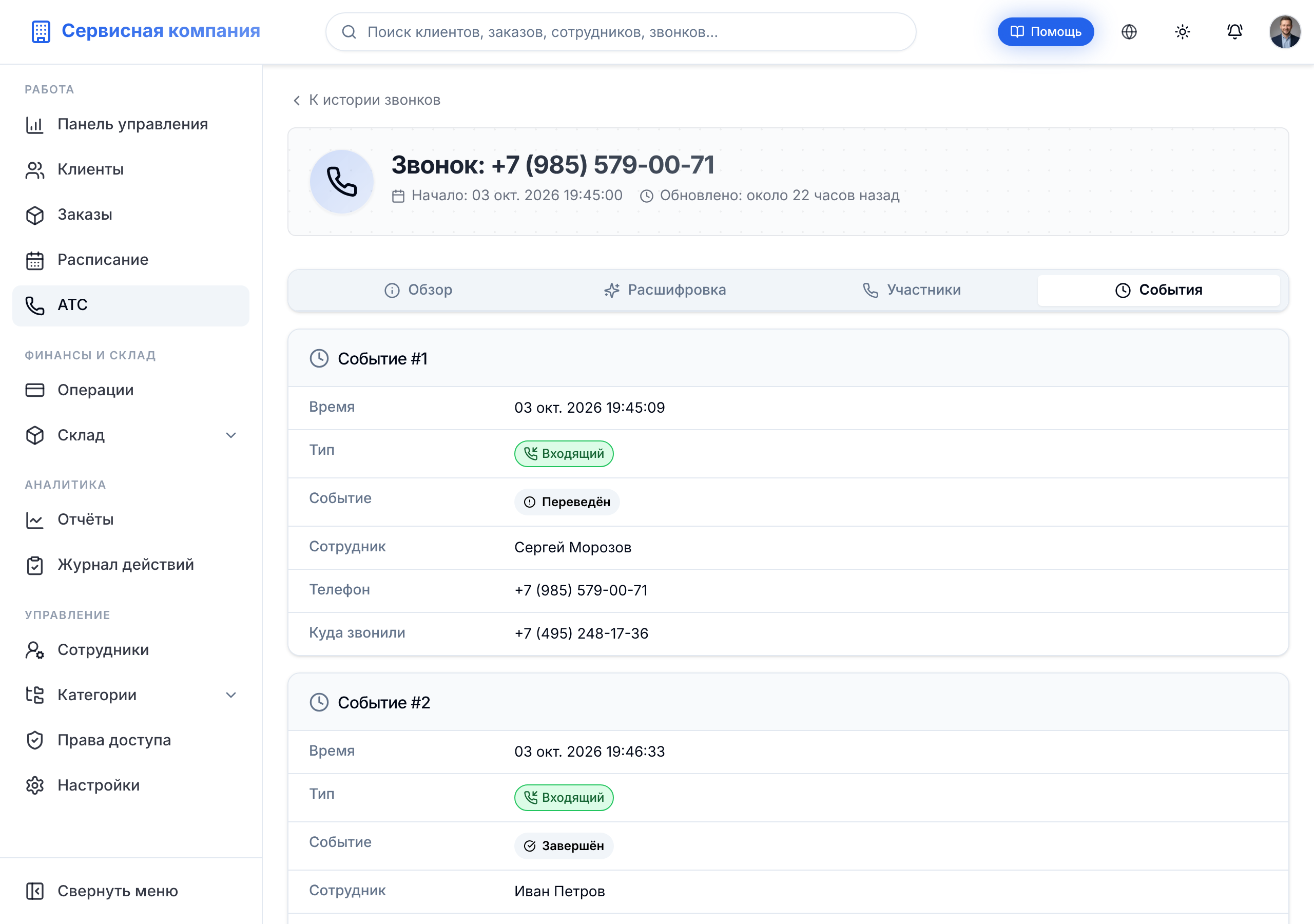Open Права доступа section

tap(131, 740)
